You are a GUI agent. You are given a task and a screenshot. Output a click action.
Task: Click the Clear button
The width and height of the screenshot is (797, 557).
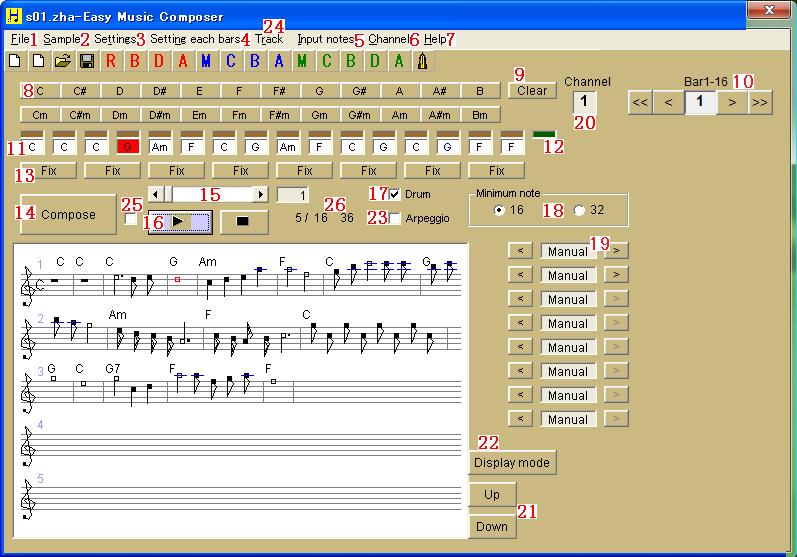coord(532,90)
